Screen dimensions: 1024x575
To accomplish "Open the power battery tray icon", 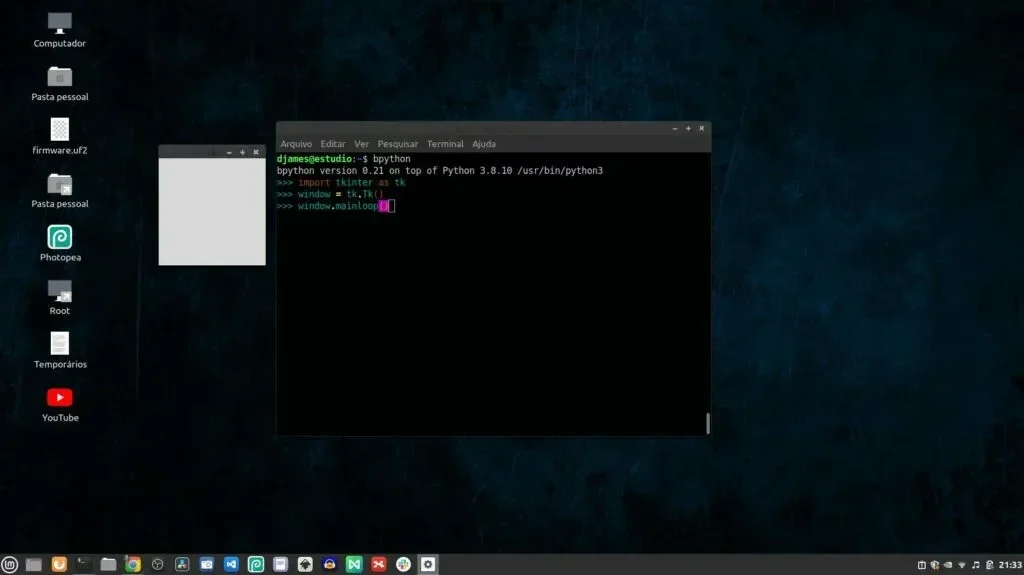I will click(x=989, y=565).
